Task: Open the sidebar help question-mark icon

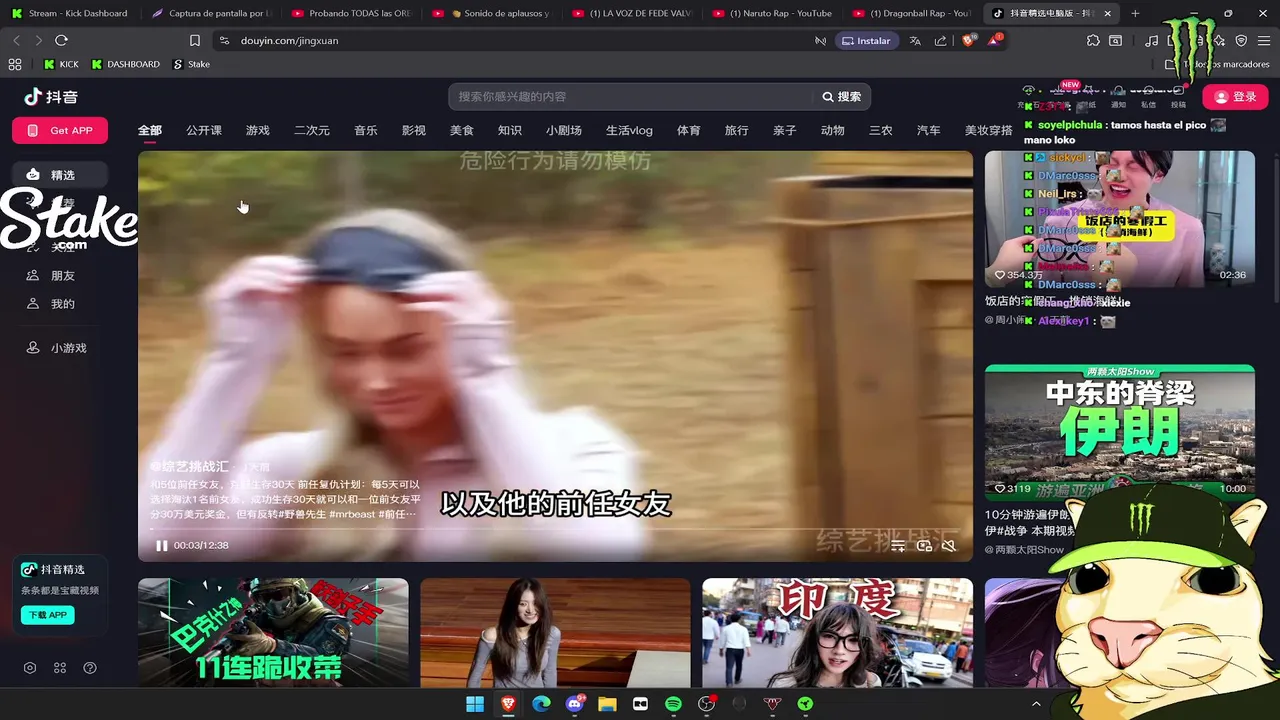Action: (x=90, y=668)
